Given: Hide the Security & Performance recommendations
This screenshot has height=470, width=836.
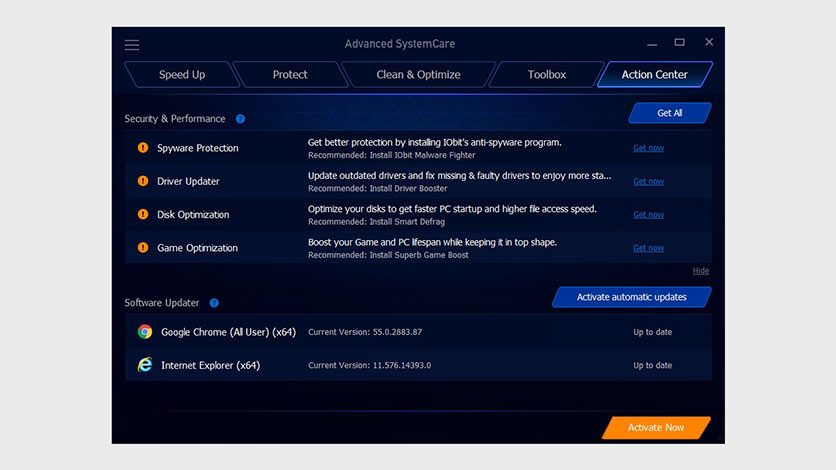Looking at the screenshot, I should (701, 271).
